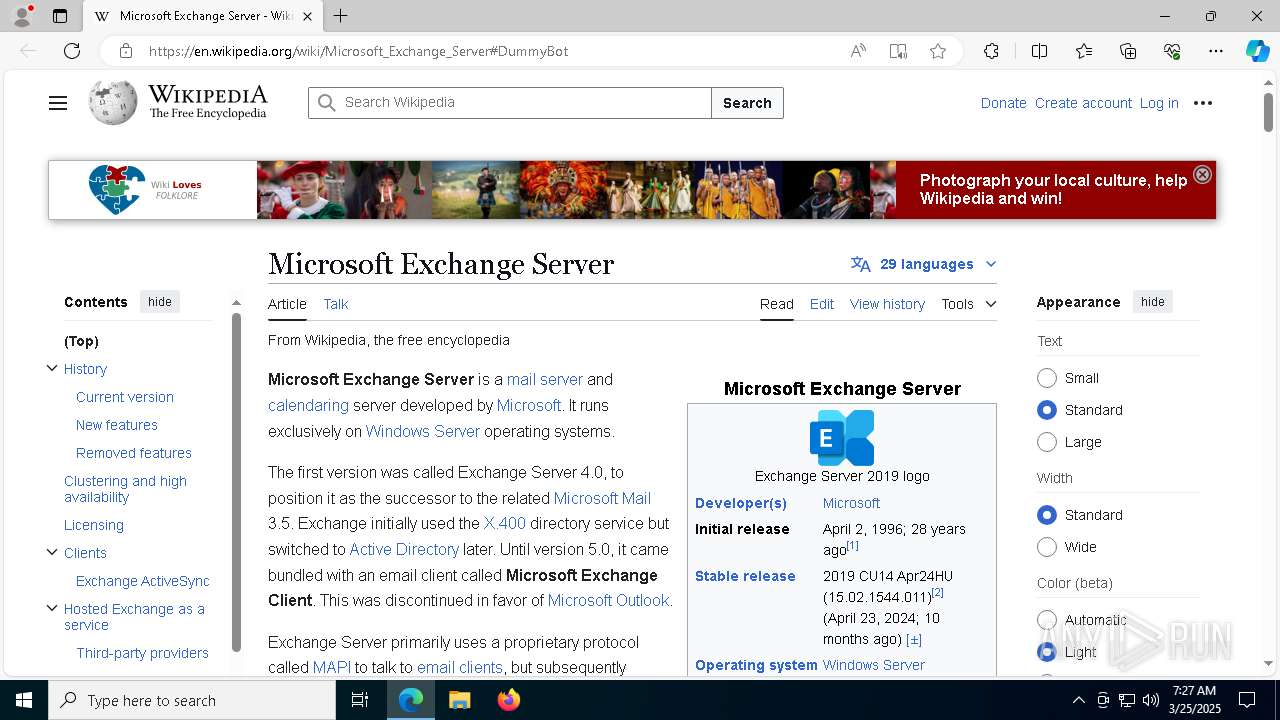Open the Windows Start menu
Image resolution: width=1280 pixels, height=720 pixels.
pyautogui.click(x=23, y=700)
